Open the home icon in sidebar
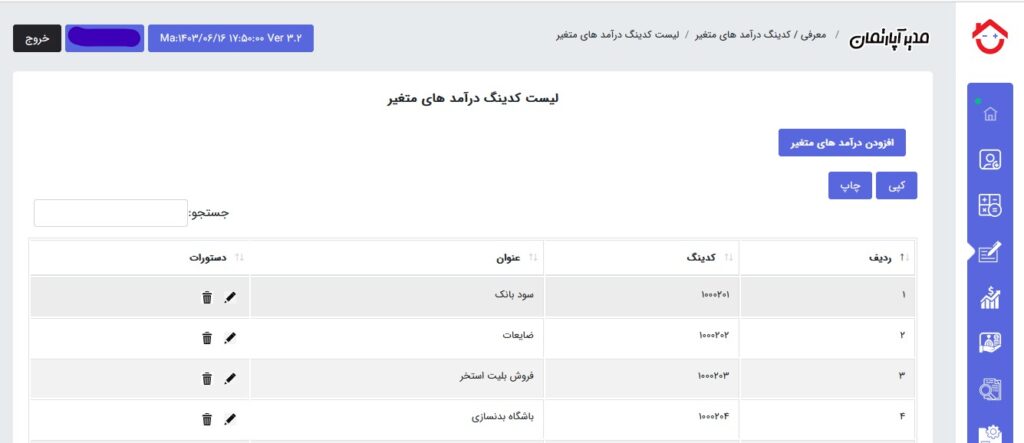The image size is (1024, 443). (990, 114)
